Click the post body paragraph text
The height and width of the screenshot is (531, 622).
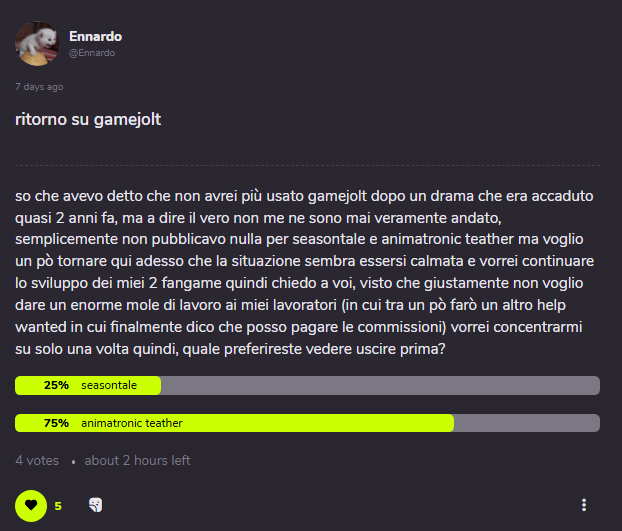click(x=305, y=272)
